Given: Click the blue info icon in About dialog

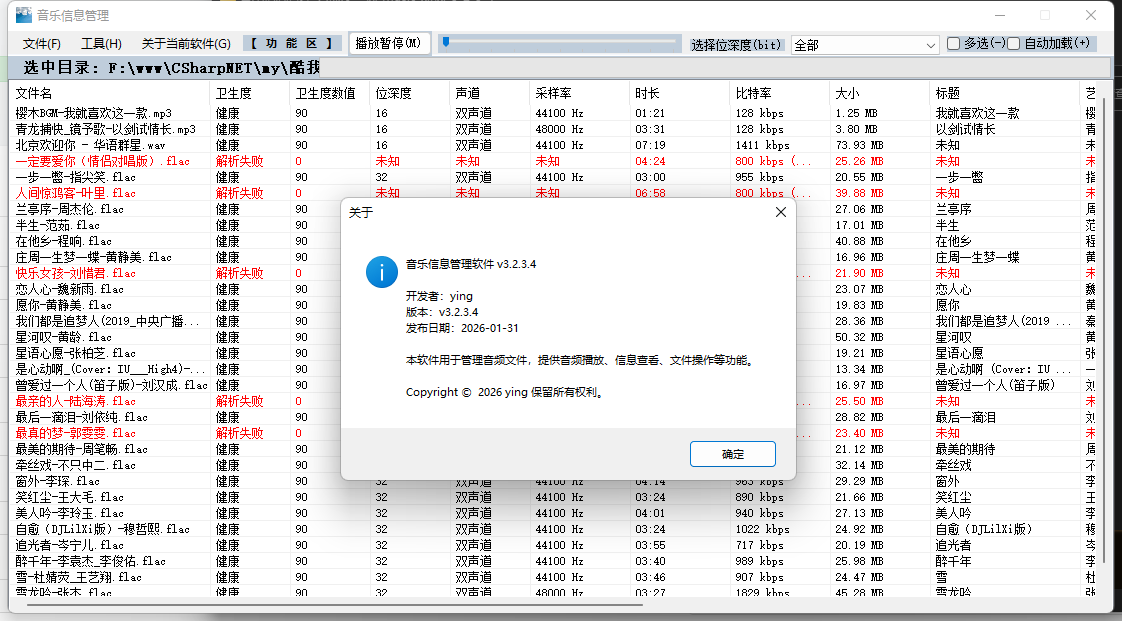Looking at the screenshot, I should point(382,272).
